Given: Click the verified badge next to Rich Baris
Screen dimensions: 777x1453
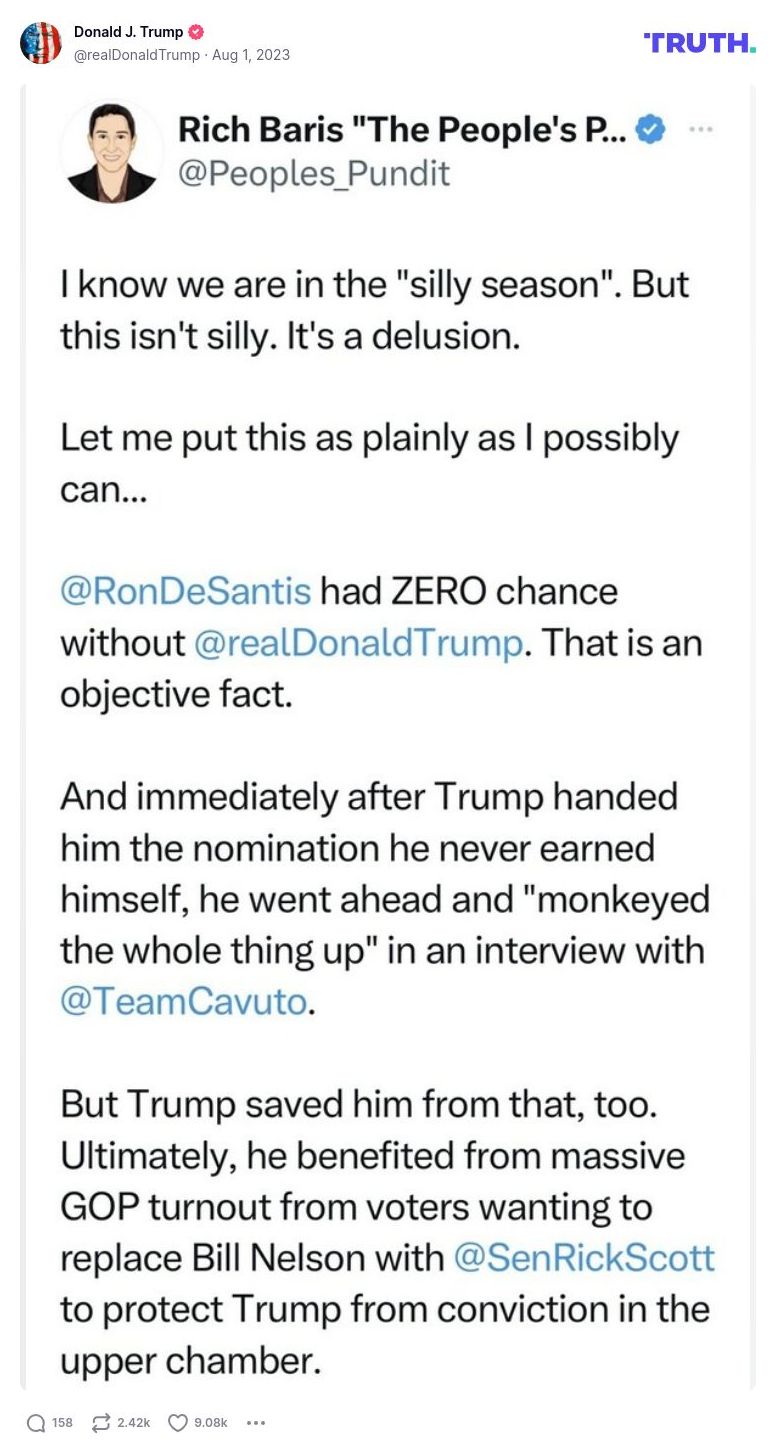Looking at the screenshot, I should coord(650,129).
